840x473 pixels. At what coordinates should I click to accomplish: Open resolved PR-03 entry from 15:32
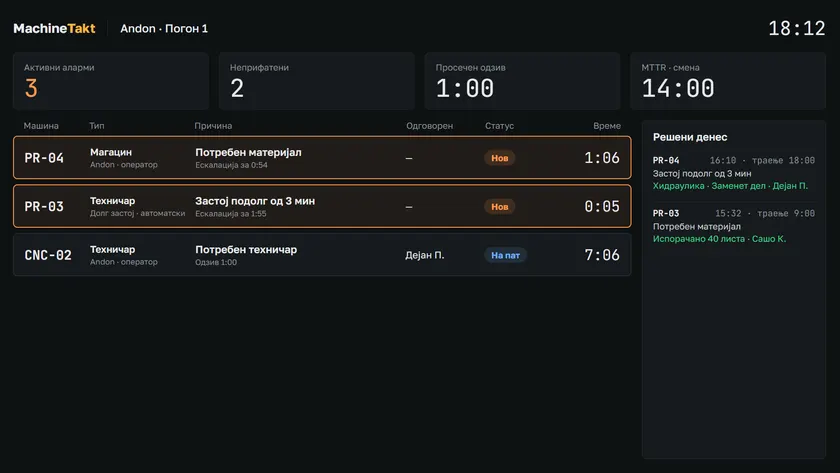pyautogui.click(x=733, y=226)
